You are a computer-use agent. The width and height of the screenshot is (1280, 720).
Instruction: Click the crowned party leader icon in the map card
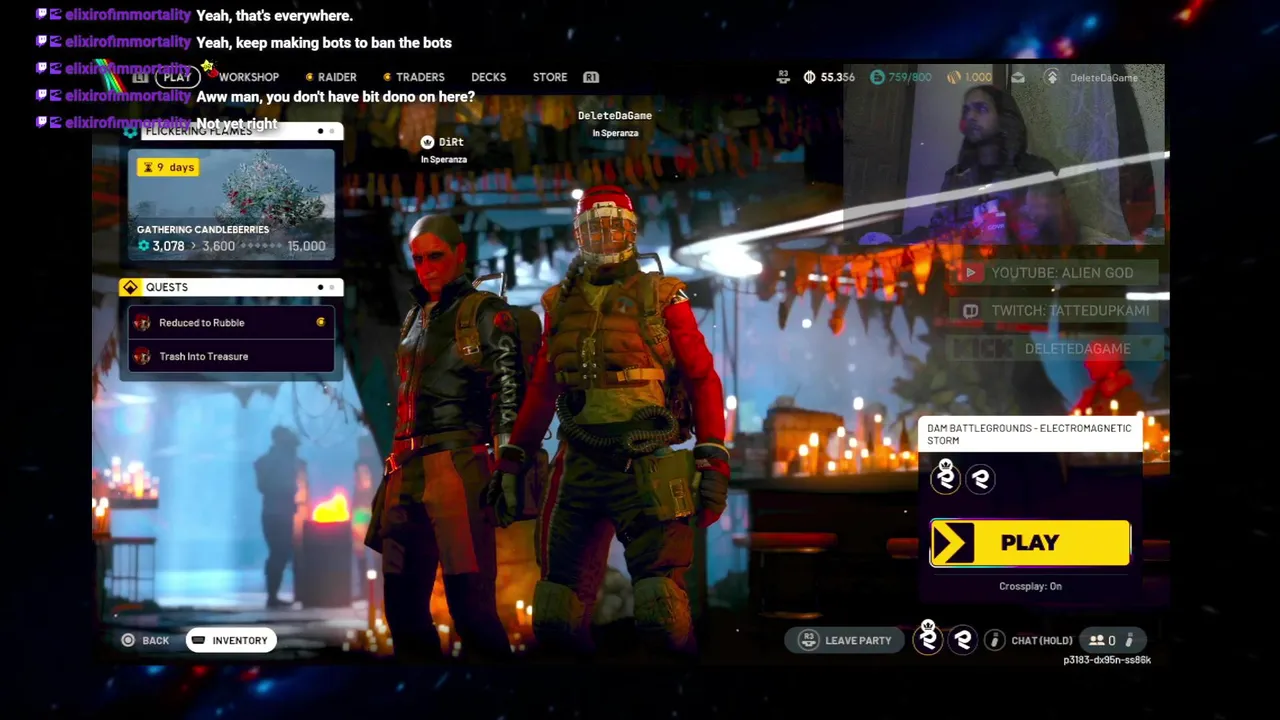[946, 478]
